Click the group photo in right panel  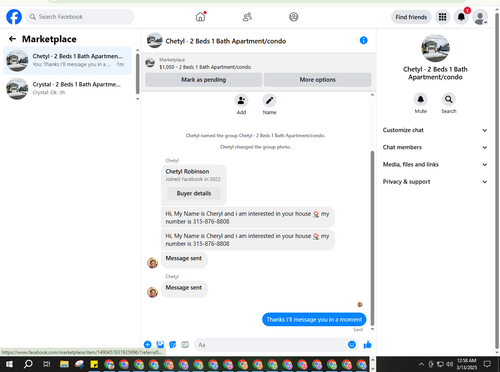435,48
